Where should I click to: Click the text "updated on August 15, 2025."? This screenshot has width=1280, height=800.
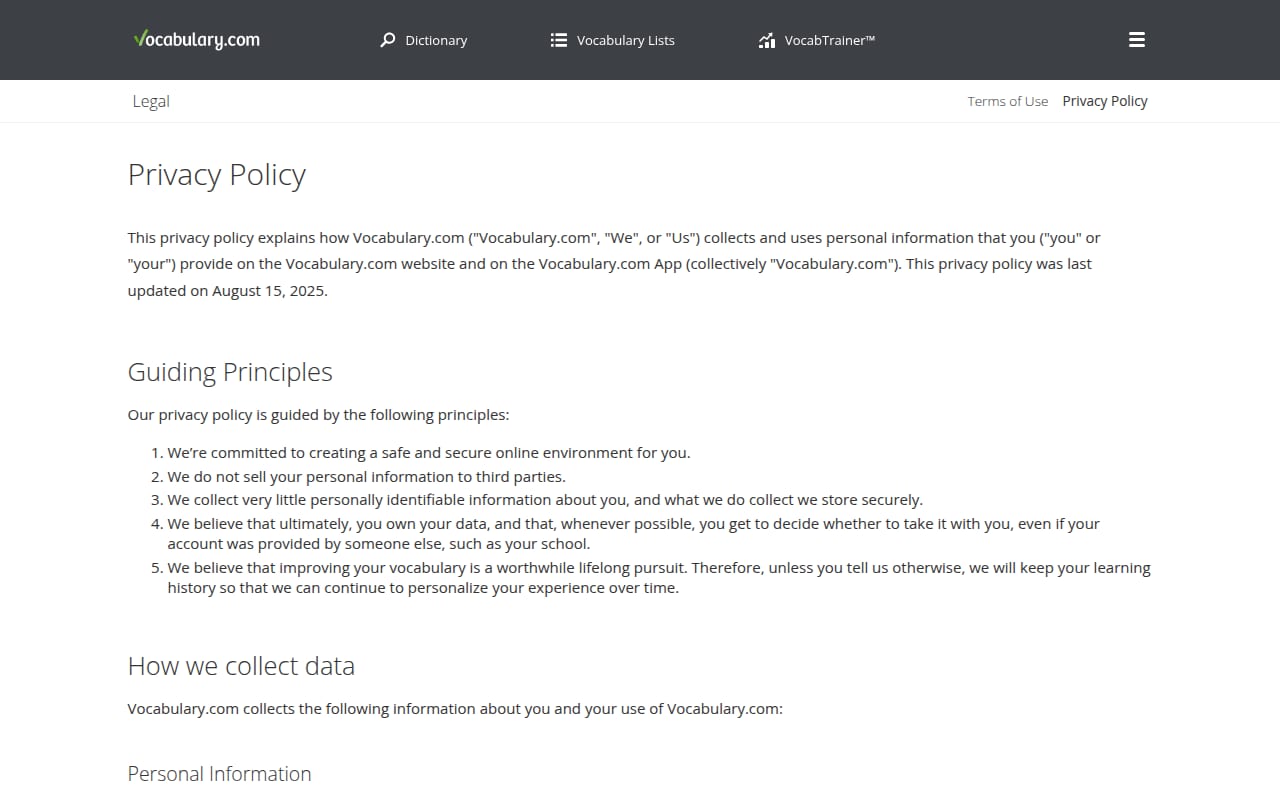point(228,291)
